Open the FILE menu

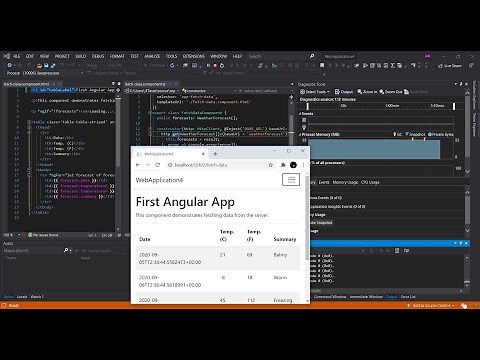(16, 56)
